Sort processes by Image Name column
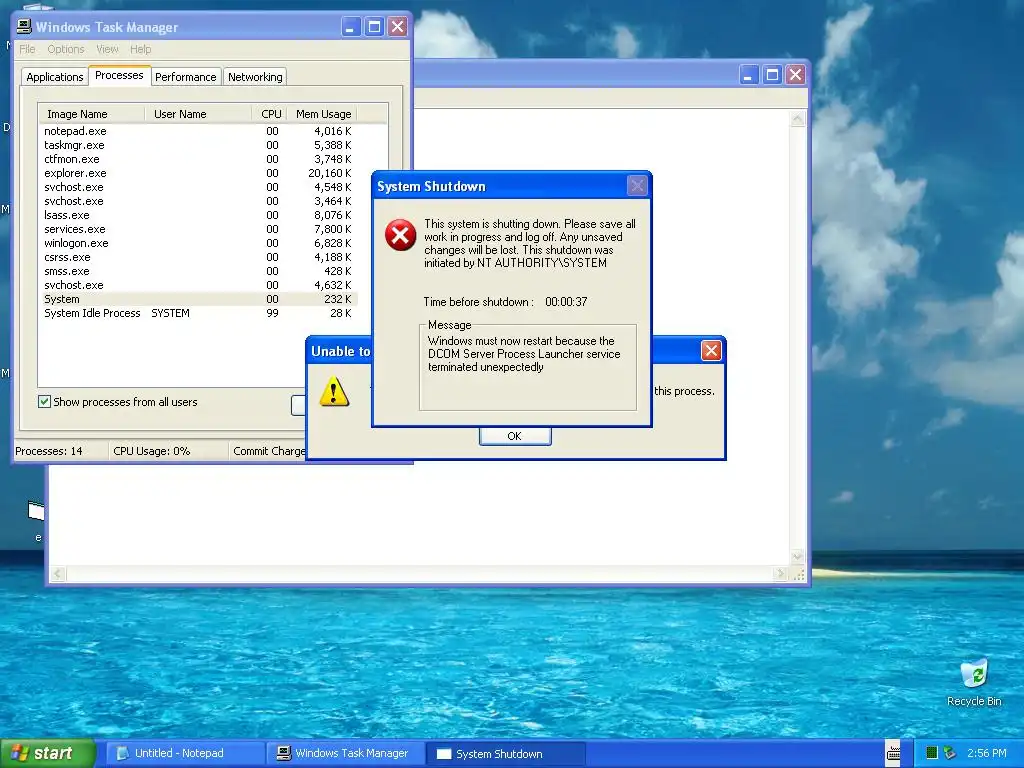Screen dimensions: 1024x768 tap(91, 114)
